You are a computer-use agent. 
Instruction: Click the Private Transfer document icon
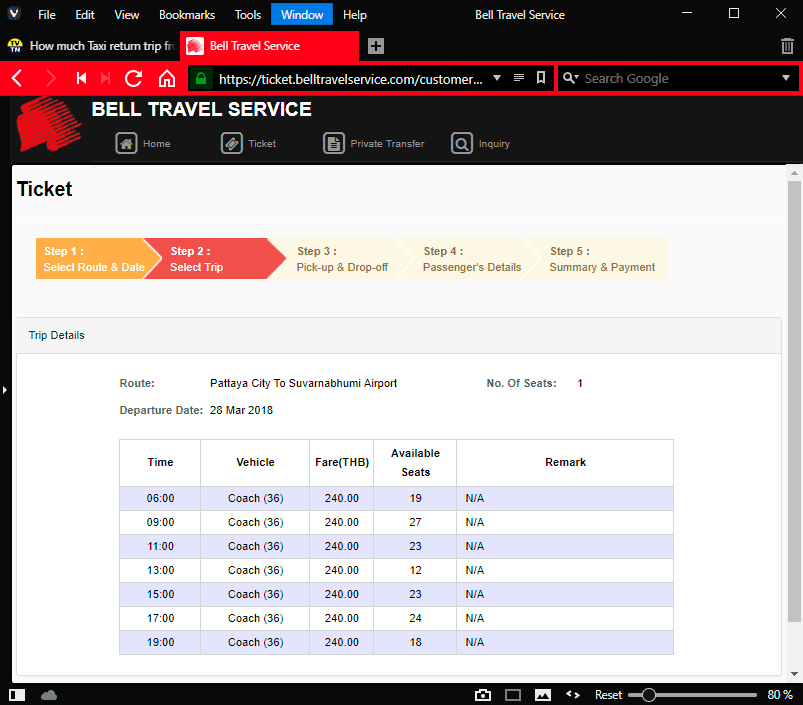tap(334, 143)
